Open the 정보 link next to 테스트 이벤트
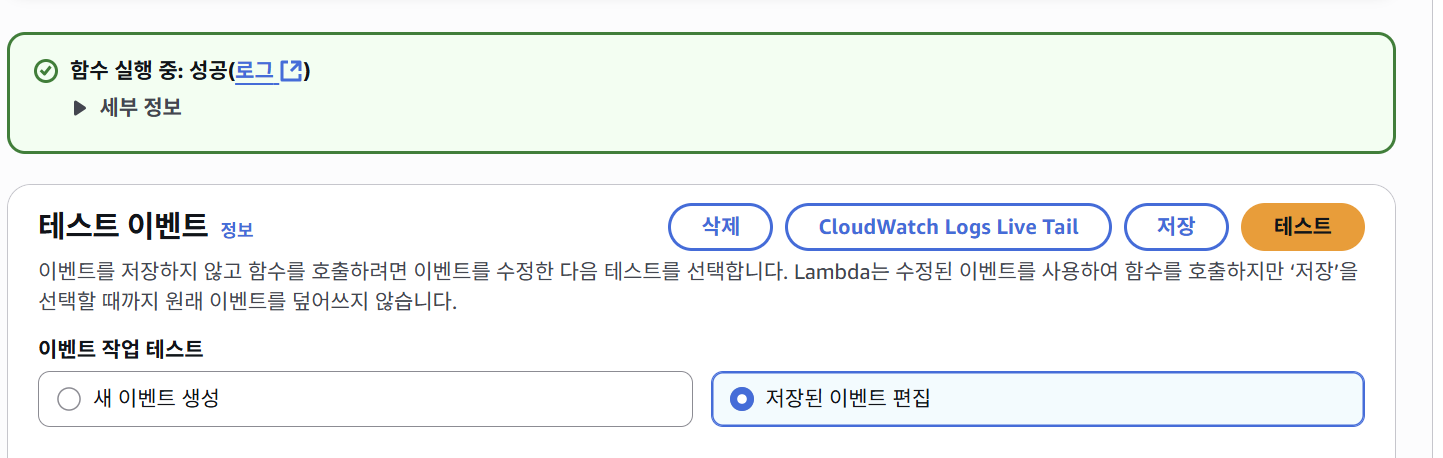Screen dimensions: 1443x458 237,230
